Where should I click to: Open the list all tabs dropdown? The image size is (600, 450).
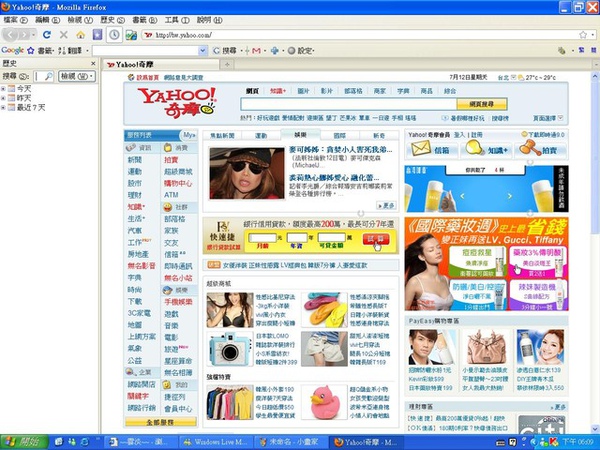[596, 64]
